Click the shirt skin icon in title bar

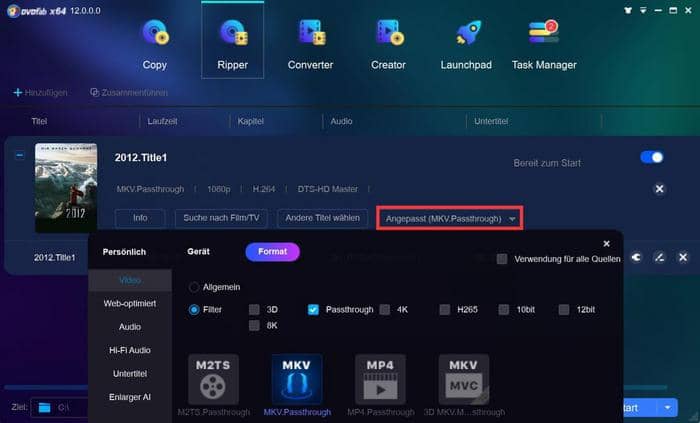[628, 10]
